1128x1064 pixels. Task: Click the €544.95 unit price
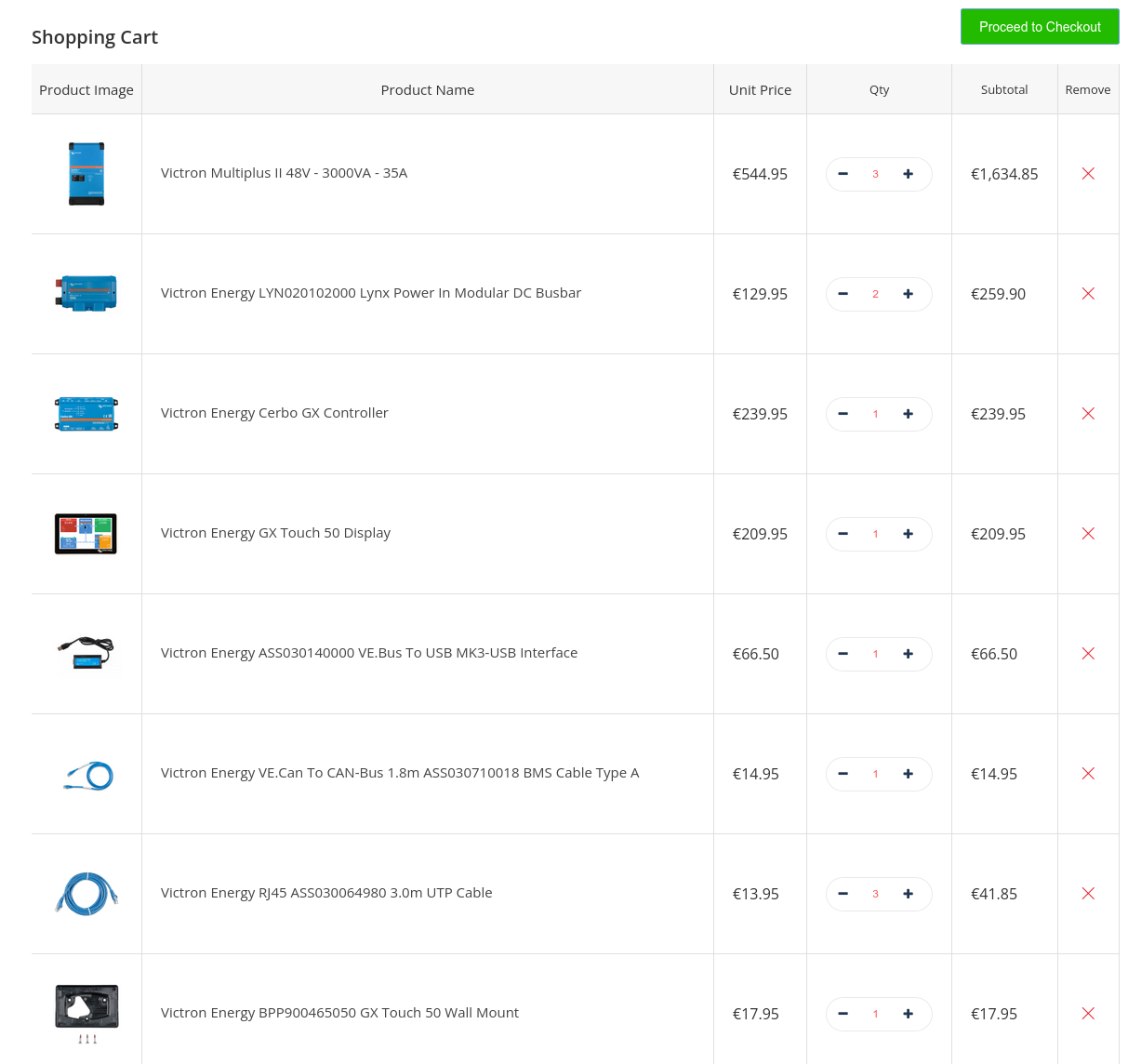[x=760, y=174]
